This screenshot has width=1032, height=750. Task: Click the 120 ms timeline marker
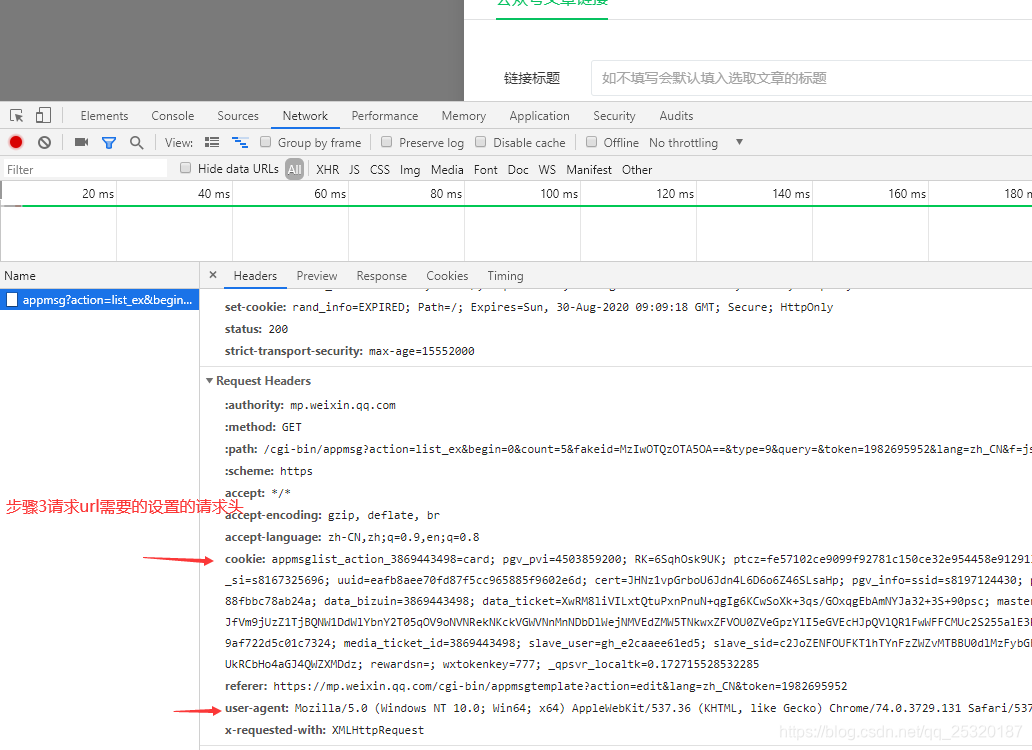click(675, 193)
